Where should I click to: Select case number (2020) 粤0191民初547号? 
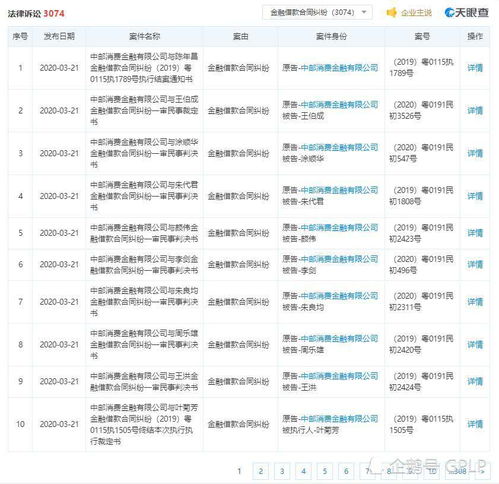(421, 153)
